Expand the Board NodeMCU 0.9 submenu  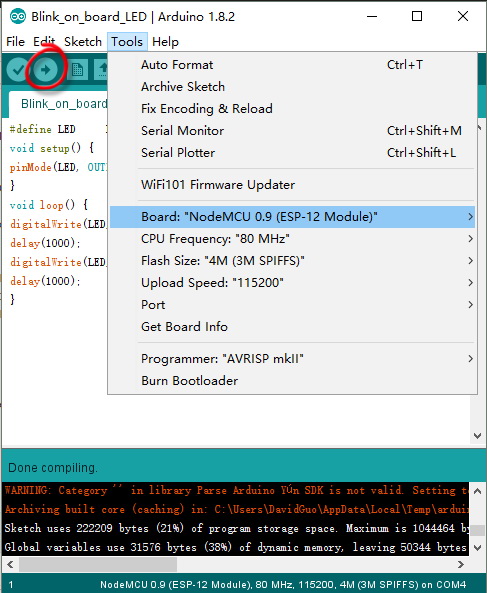pos(292,217)
